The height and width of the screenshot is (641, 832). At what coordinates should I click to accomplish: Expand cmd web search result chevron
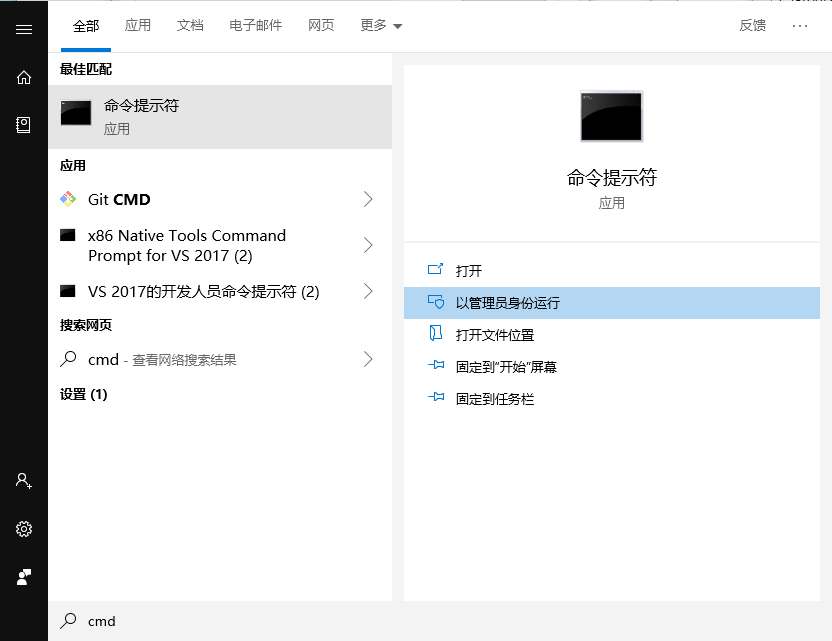368,359
